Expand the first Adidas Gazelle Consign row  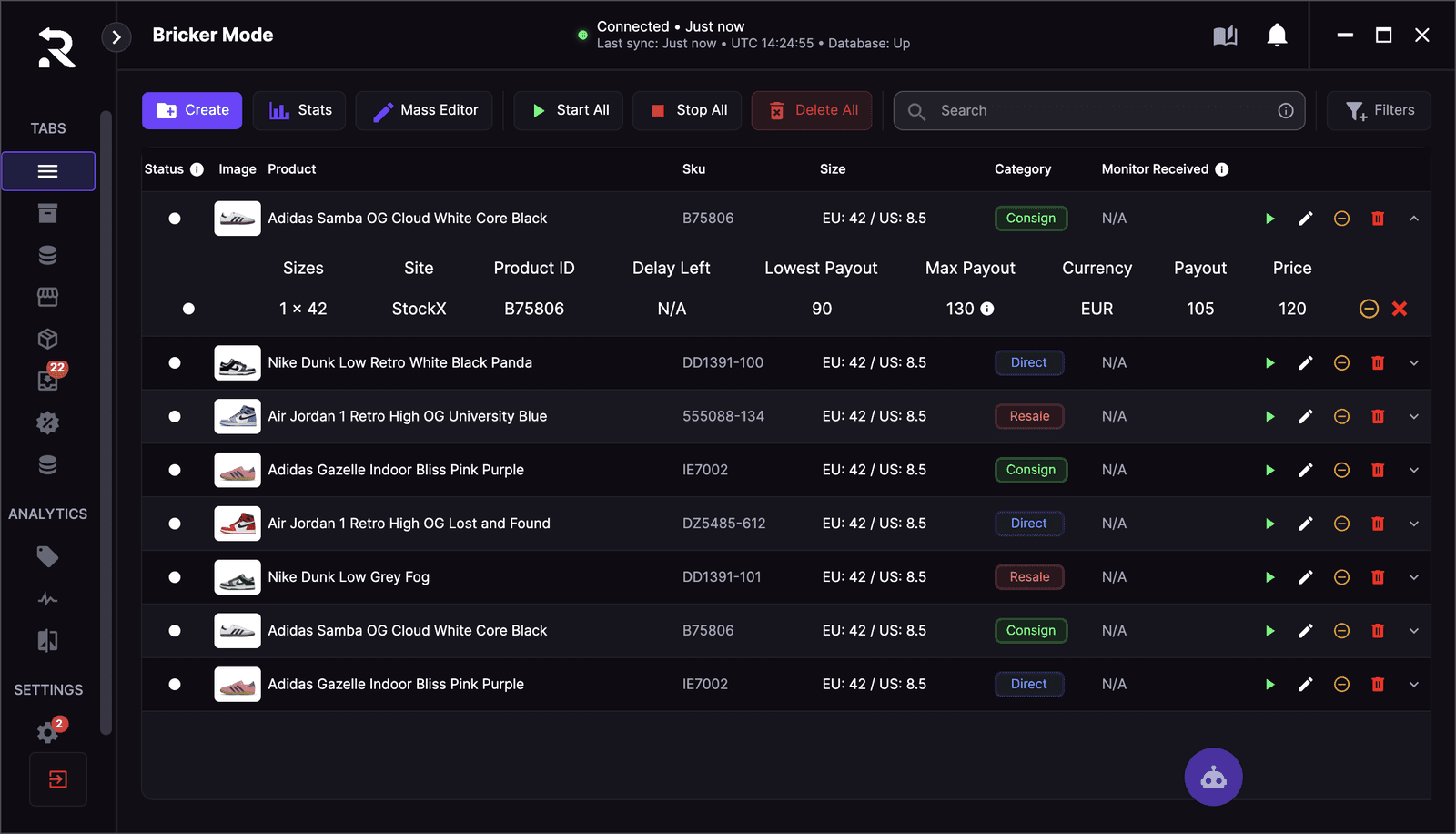tap(1414, 470)
